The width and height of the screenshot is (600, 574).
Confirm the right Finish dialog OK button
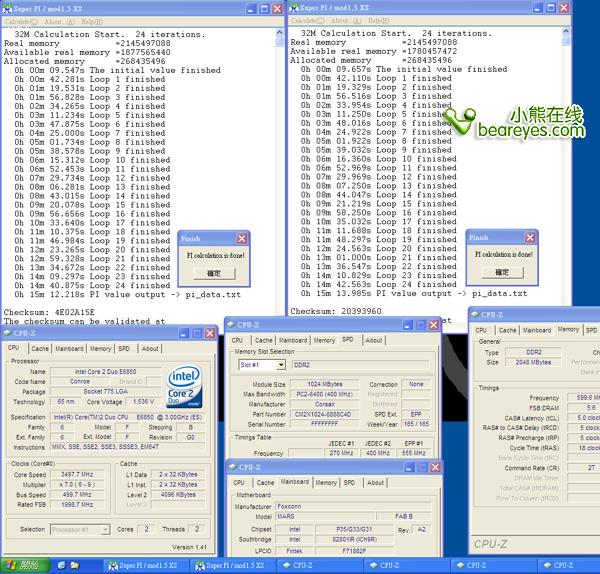[502, 272]
